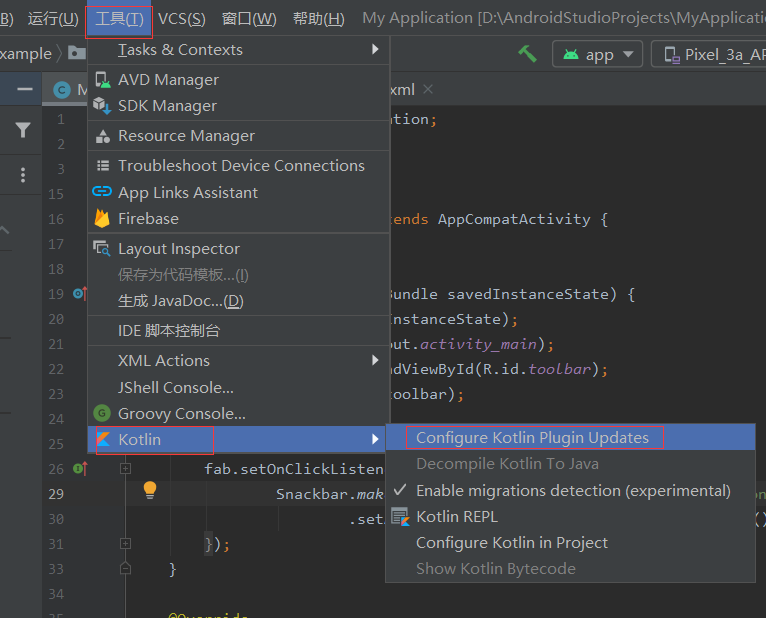
Task: Select Configure Kotlin in Project
Action: 570,543
